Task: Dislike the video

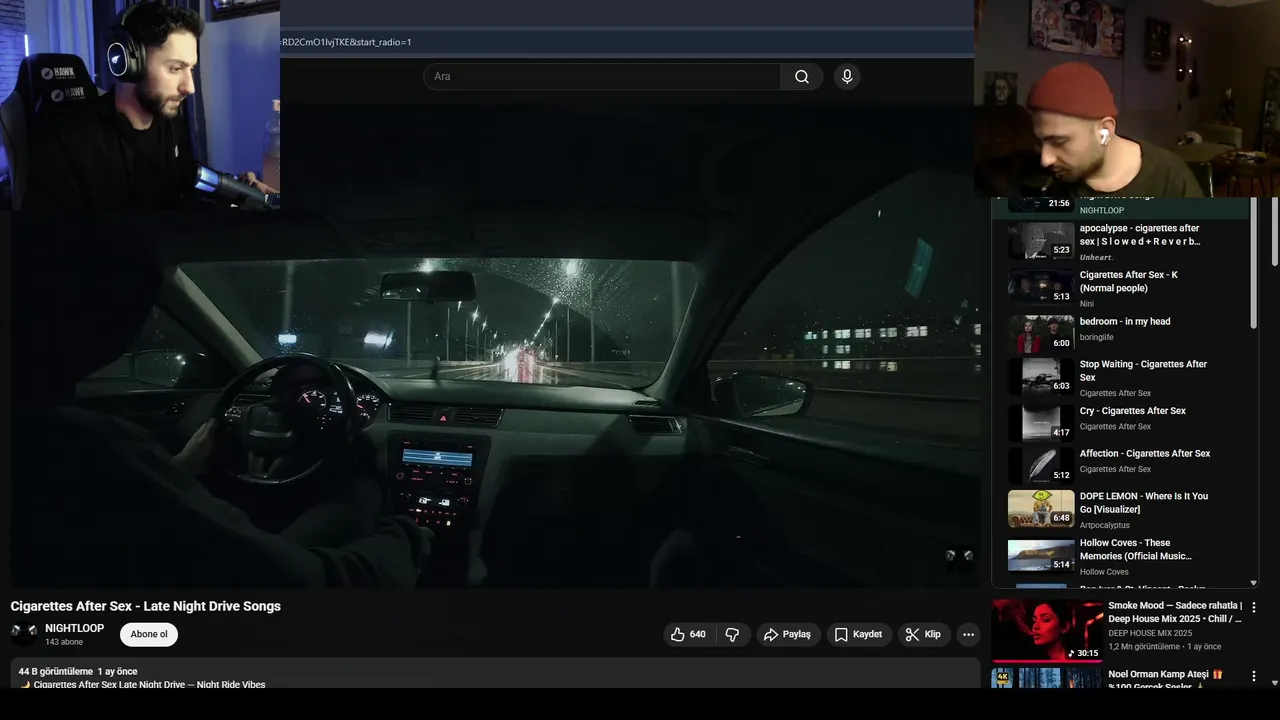Action: coord(732,634)
